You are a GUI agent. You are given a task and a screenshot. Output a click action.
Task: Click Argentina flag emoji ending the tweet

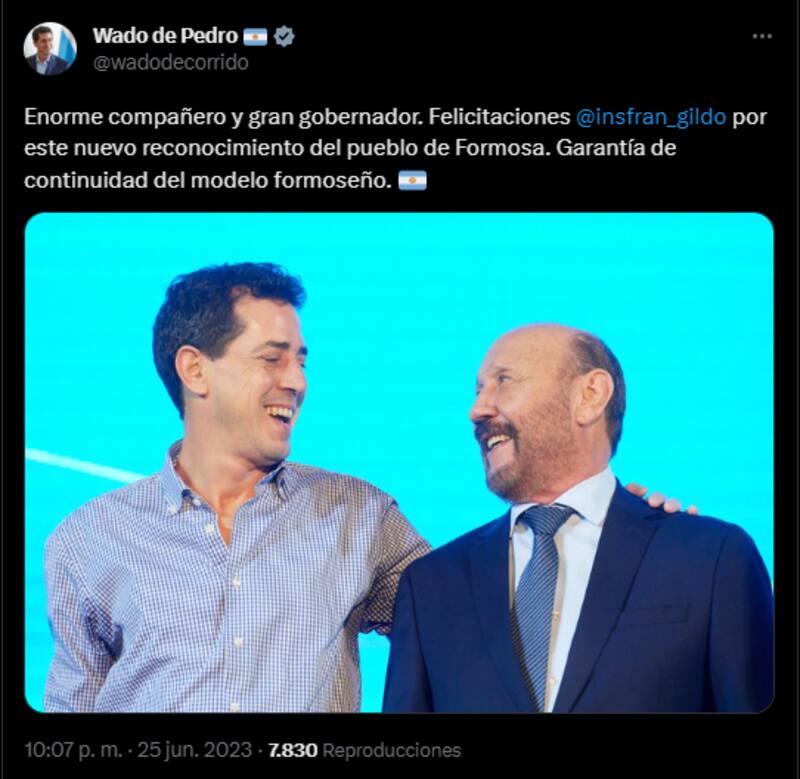[x=412, y=180]
